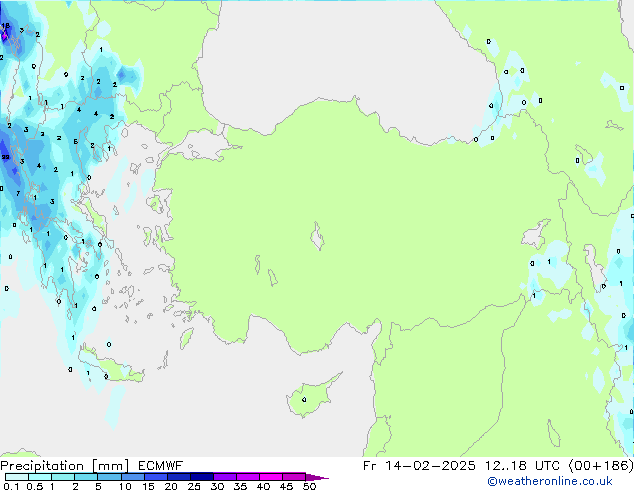Click the precipitation value '18' on the map
Image resolution: width=634 pixels, height=490 pixels.
(5, 26)
